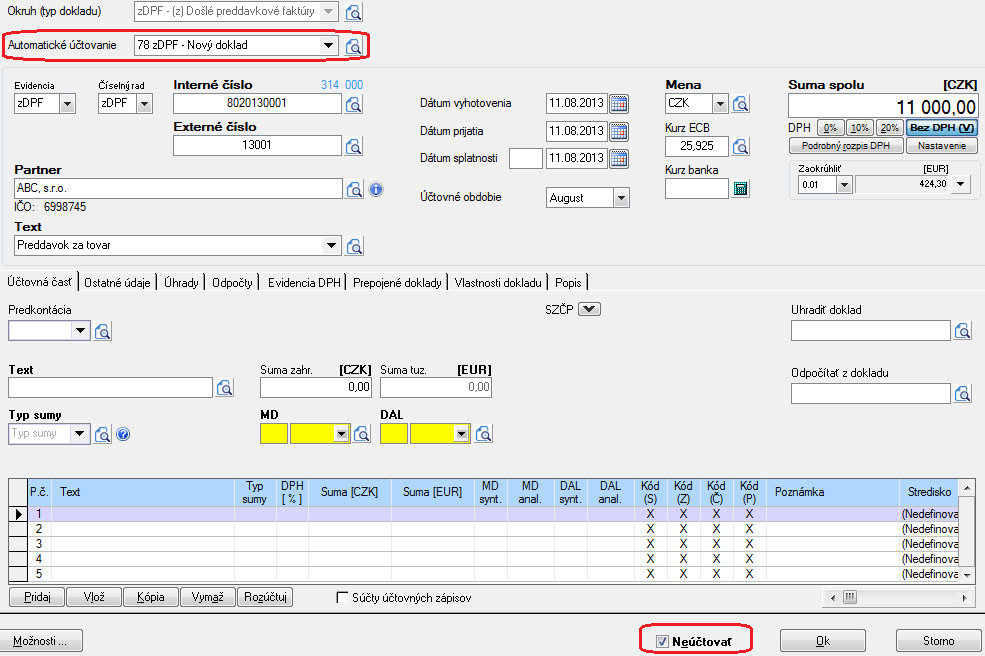Viewport: 985px width, 656px height.
Task: Expand EUR 424,30 amount dropdown
Action: [961, 184]
